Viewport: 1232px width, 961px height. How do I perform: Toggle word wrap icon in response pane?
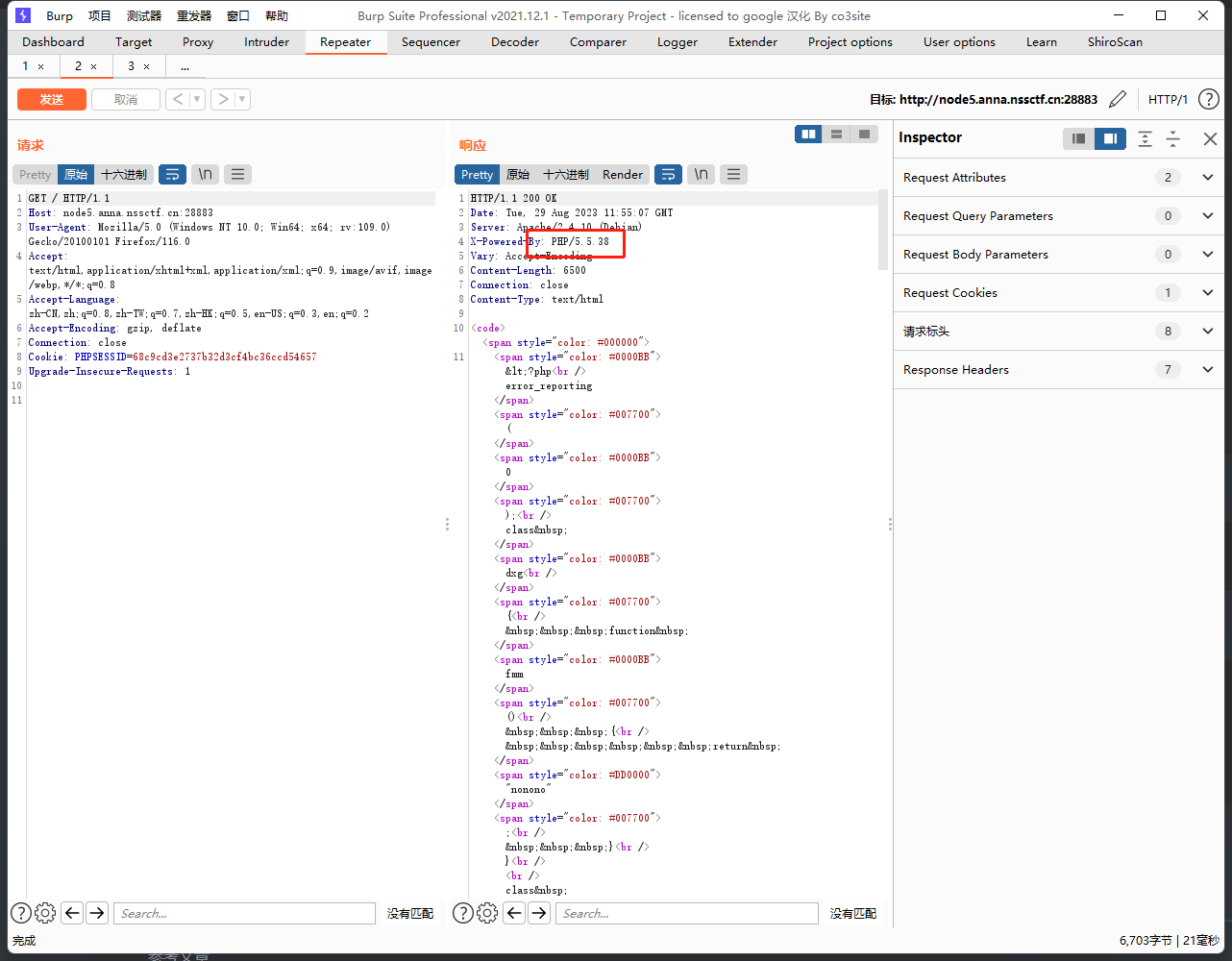668,174
